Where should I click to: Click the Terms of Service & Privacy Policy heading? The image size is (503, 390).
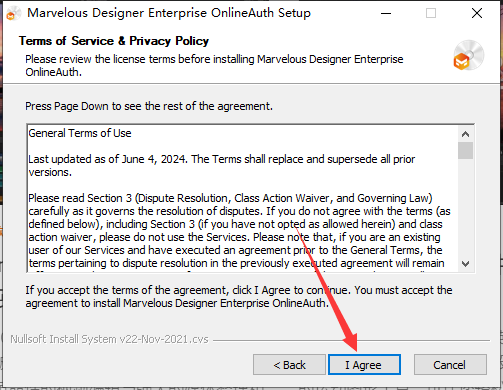tap(114, 41)
